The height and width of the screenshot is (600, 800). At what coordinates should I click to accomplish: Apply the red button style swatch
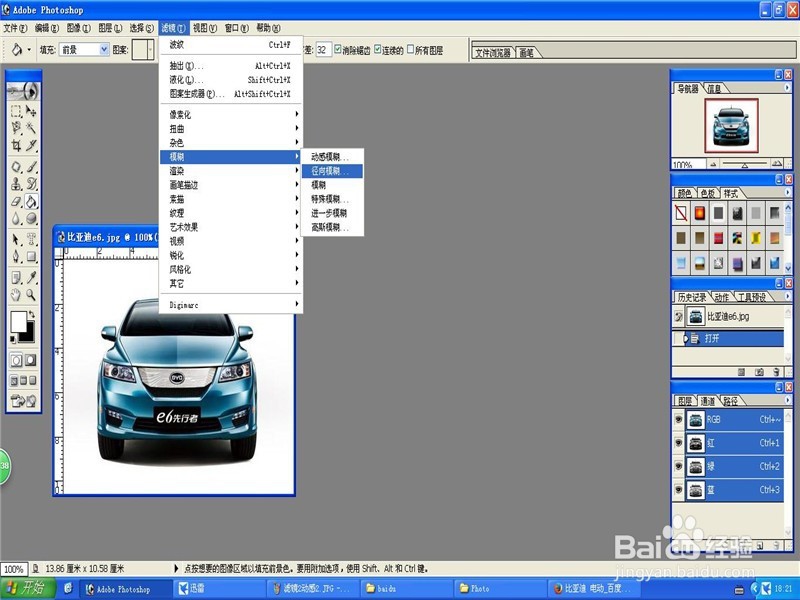click(x=718, y=238)
